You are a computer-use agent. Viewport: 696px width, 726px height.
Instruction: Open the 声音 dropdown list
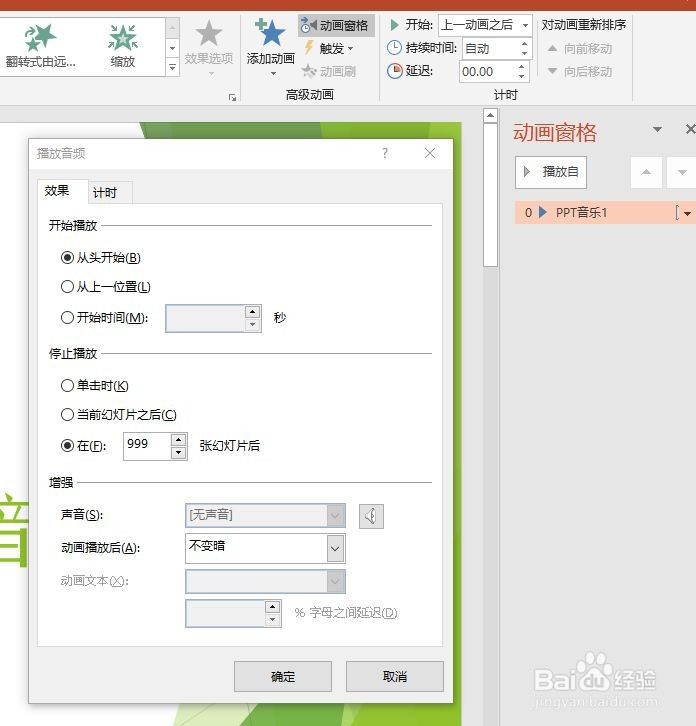click(x=335, y=515)
